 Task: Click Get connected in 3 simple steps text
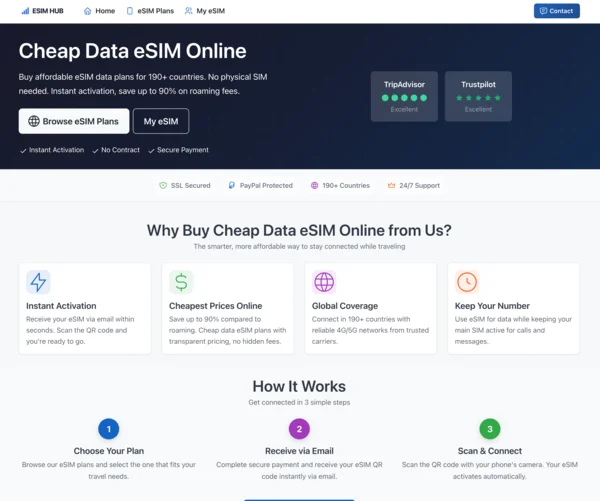pos(299,402)
